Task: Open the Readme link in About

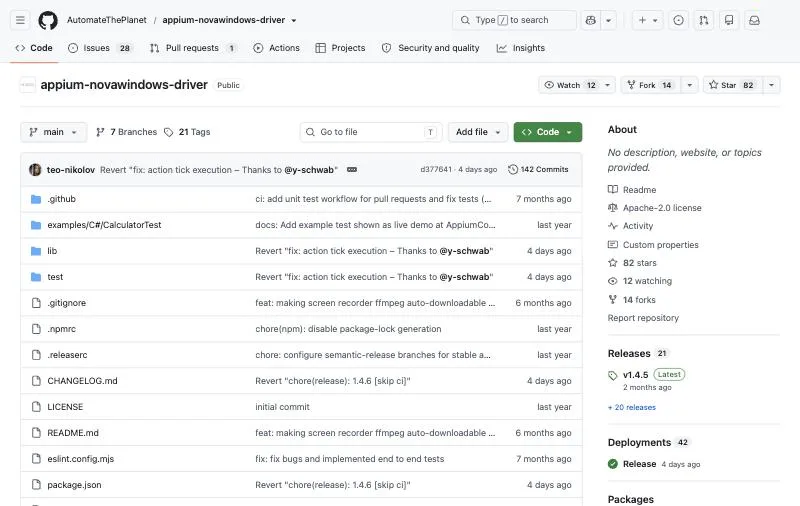Action: click(x=632, y=190)
